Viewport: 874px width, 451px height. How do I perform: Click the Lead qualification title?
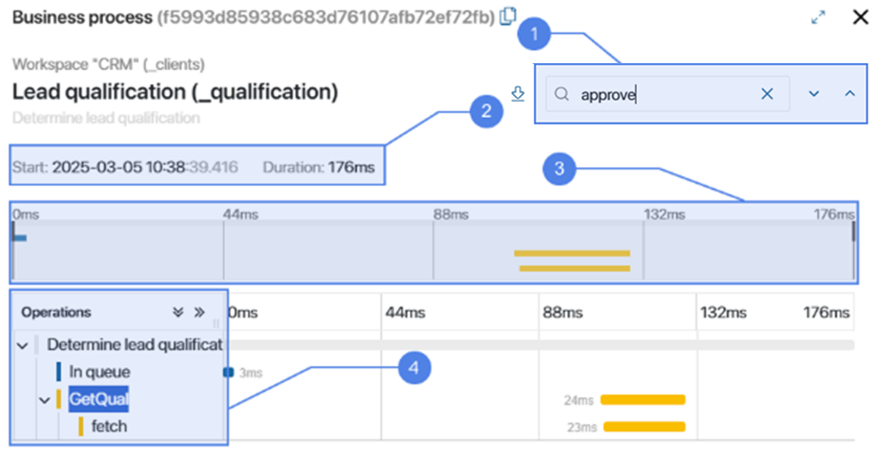(x=175, y=92)
